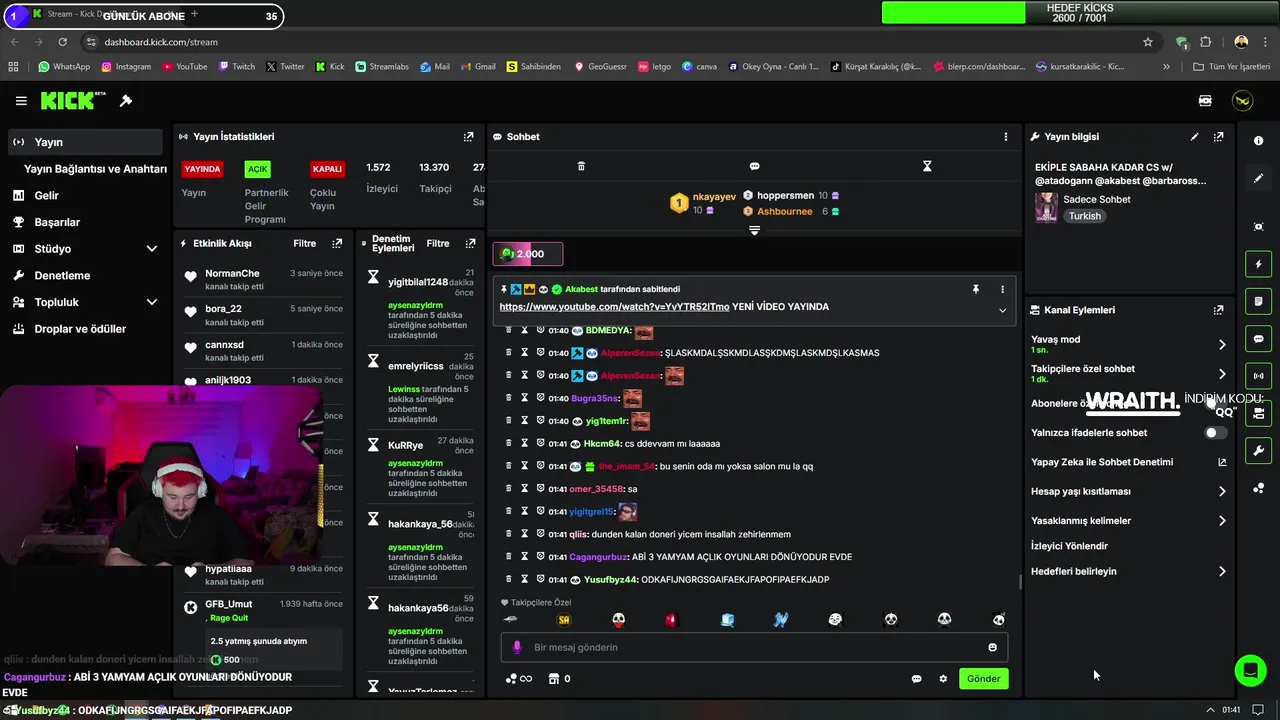
Task: Delete BDMEDYA's chat message with trash icon
Action: click(x=508, y=330)
